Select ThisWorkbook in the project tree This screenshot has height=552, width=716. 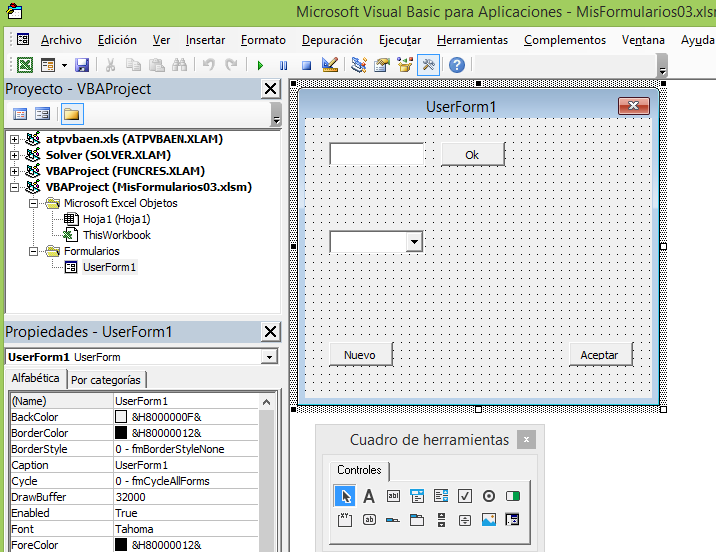116,235
